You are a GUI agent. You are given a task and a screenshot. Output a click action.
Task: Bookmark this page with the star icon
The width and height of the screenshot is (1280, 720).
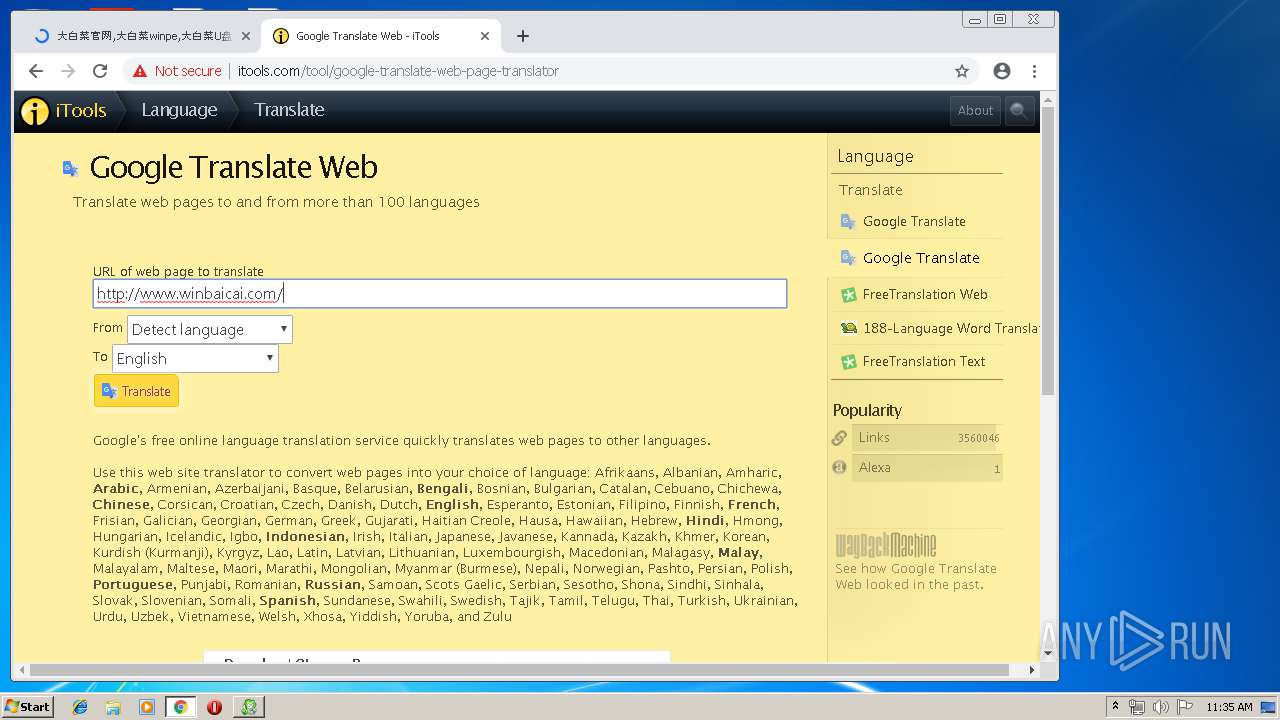(962, 71)
